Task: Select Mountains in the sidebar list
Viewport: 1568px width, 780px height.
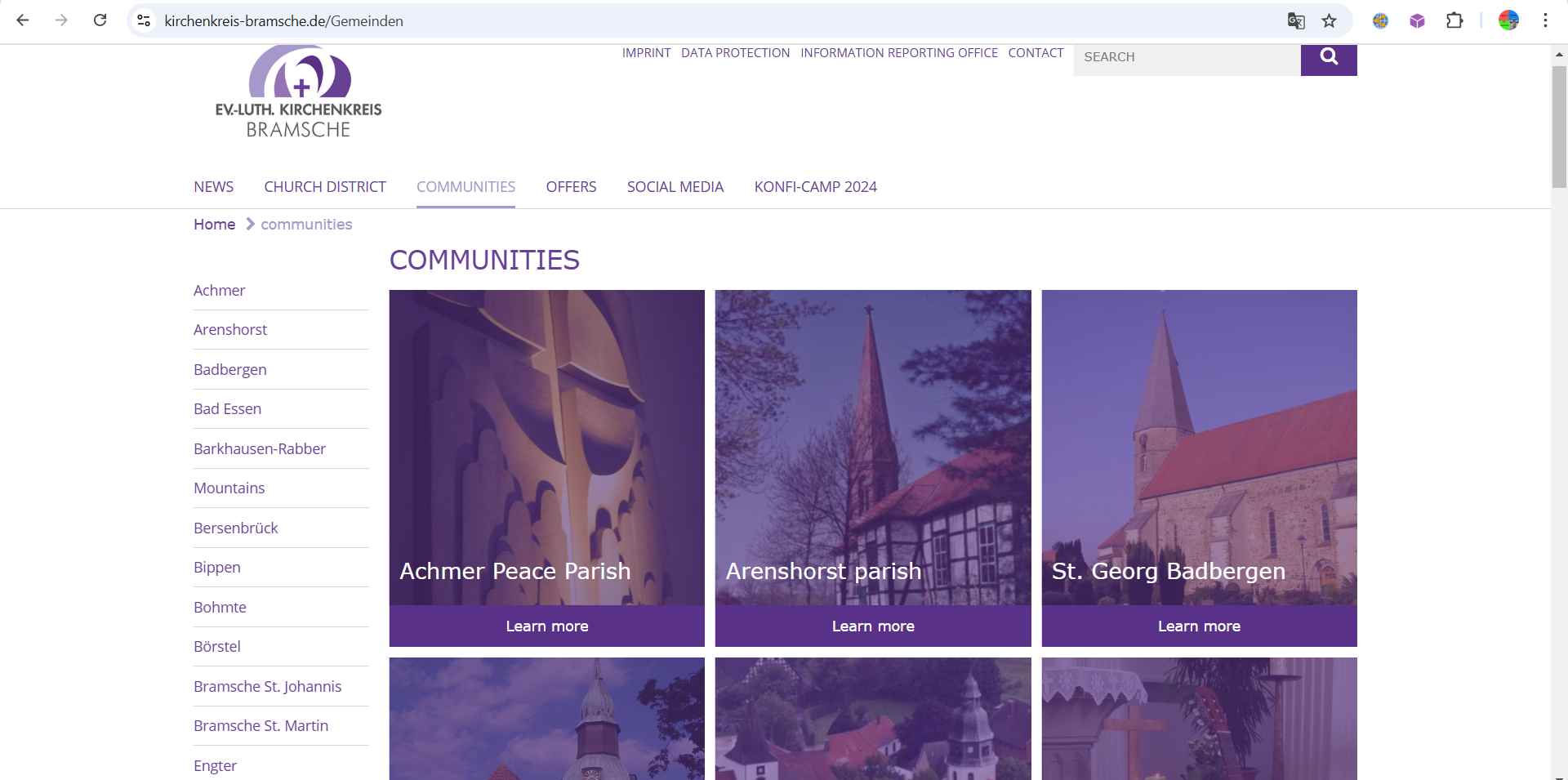Action: [x=229, y=488]
